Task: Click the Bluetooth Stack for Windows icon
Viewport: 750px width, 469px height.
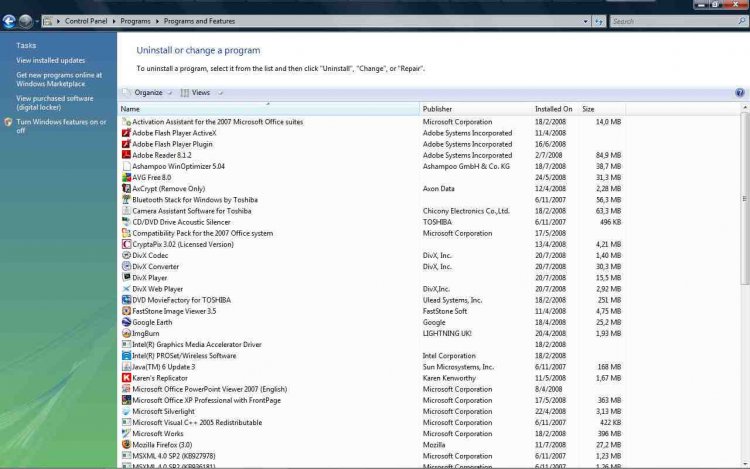Action: coord(126,199)
